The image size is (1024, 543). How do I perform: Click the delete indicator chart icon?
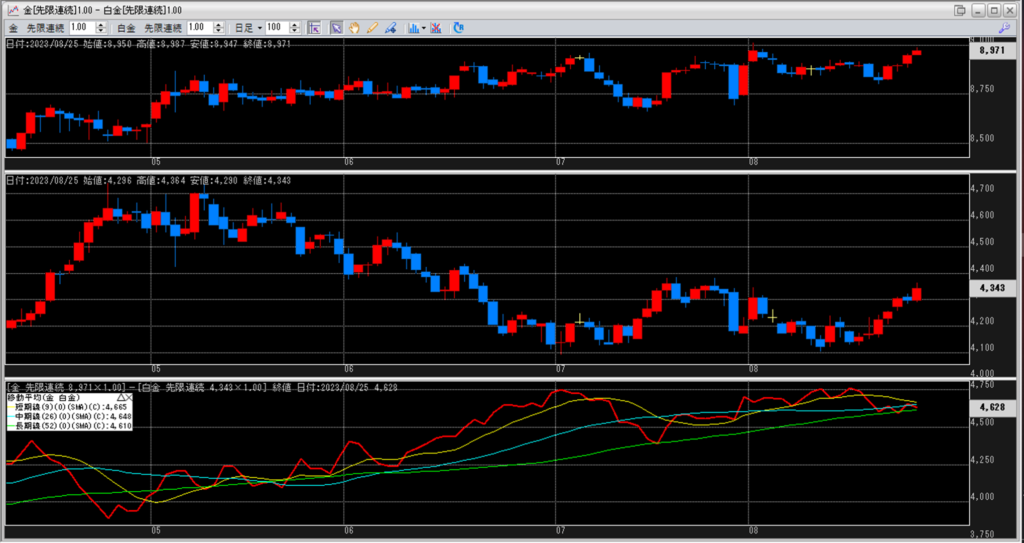tap(437, 27)
